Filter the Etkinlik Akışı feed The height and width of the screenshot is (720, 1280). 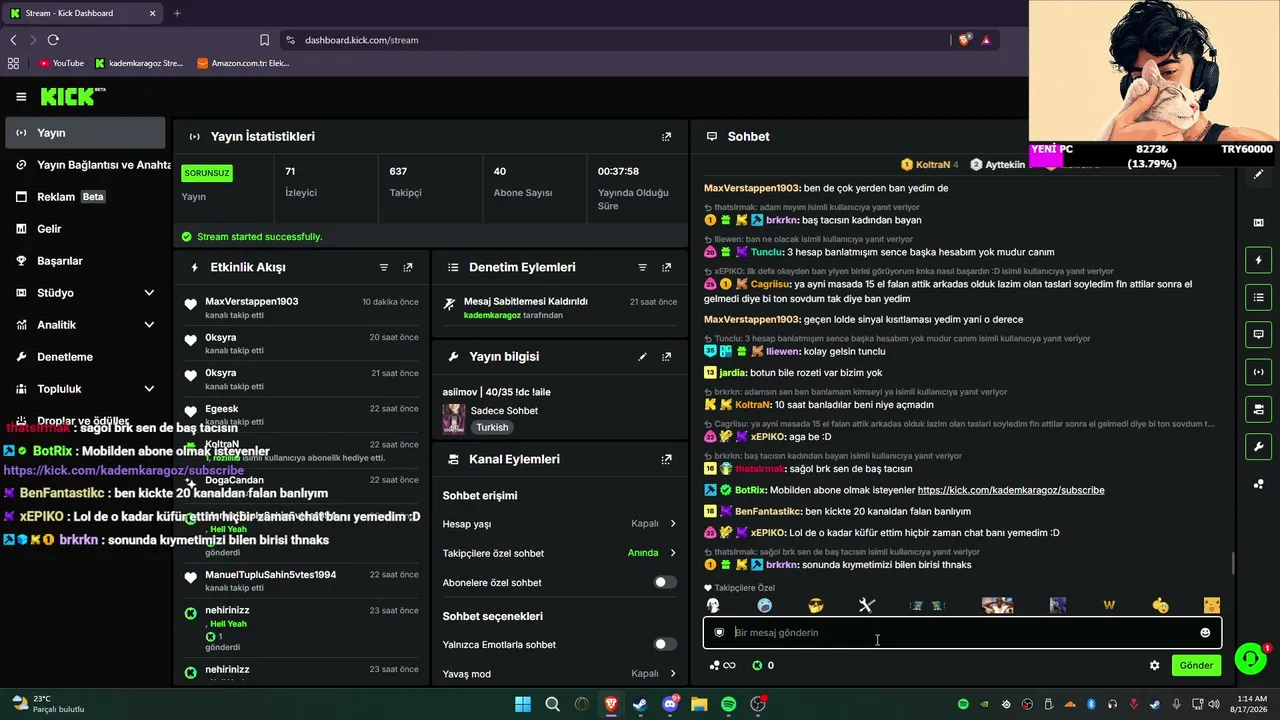point(384,268)
